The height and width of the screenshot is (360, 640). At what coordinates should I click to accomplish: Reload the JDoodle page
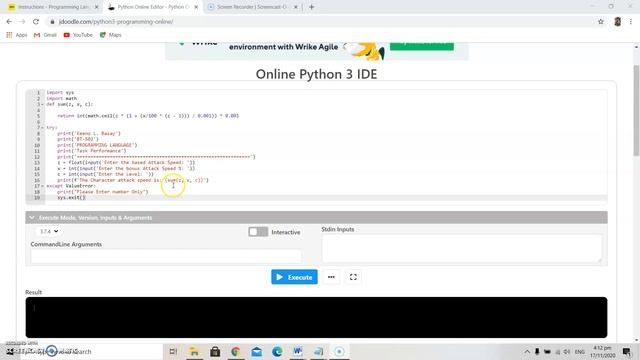tap(36, 22)
